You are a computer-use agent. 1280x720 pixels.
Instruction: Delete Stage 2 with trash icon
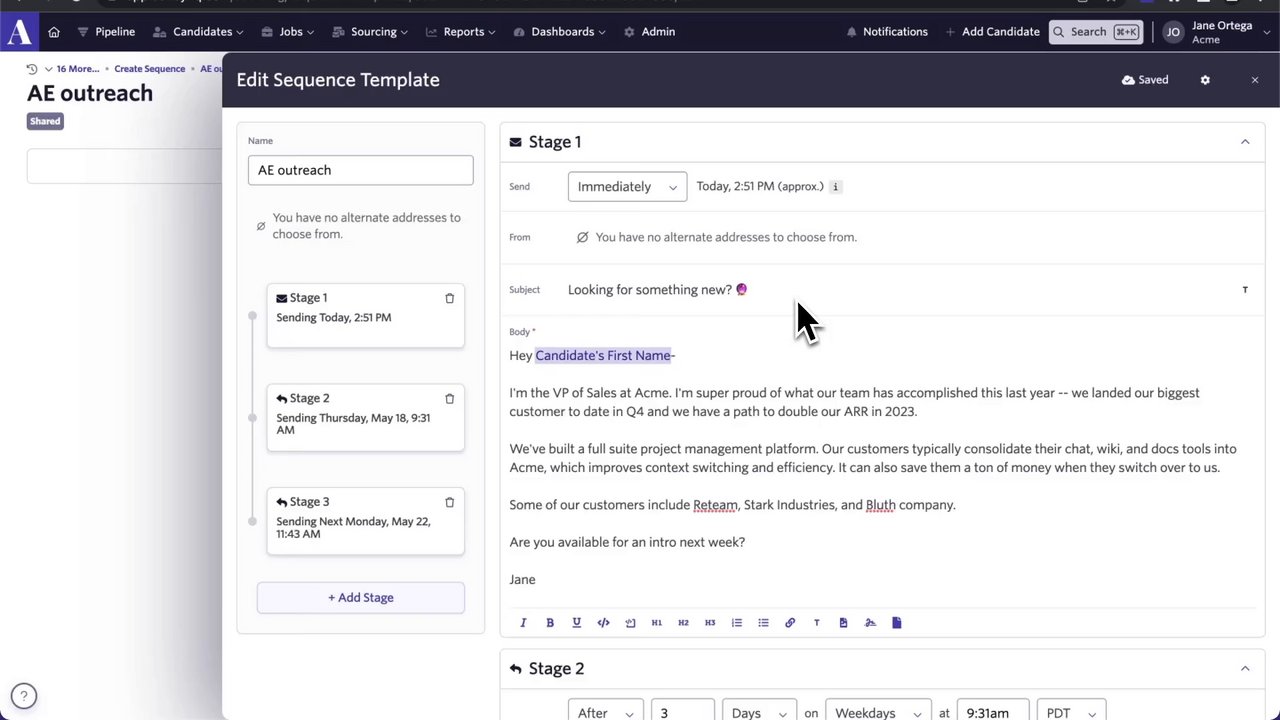point(449,398)
